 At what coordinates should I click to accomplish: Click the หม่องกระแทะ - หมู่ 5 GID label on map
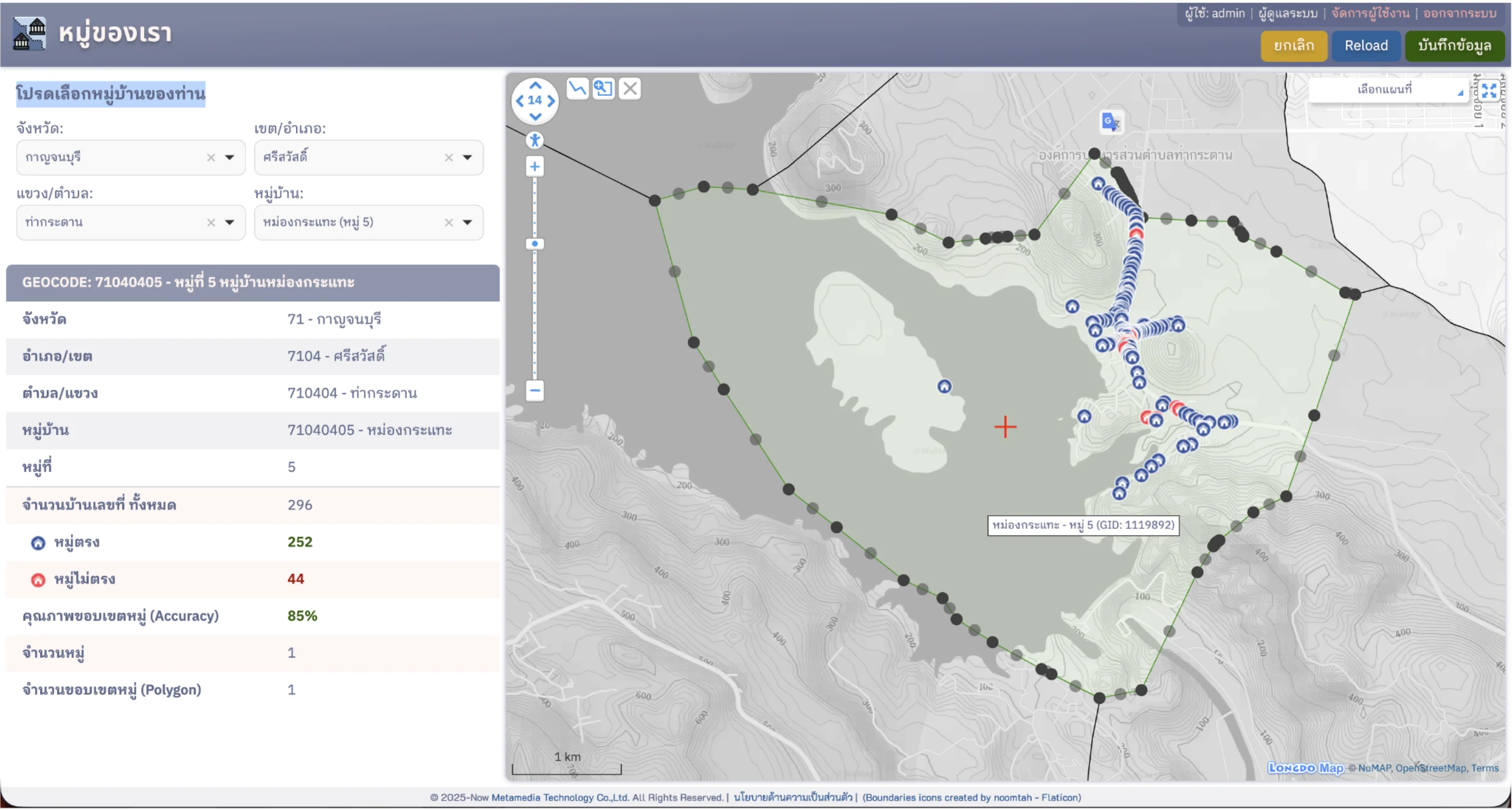coord(1083,525)
